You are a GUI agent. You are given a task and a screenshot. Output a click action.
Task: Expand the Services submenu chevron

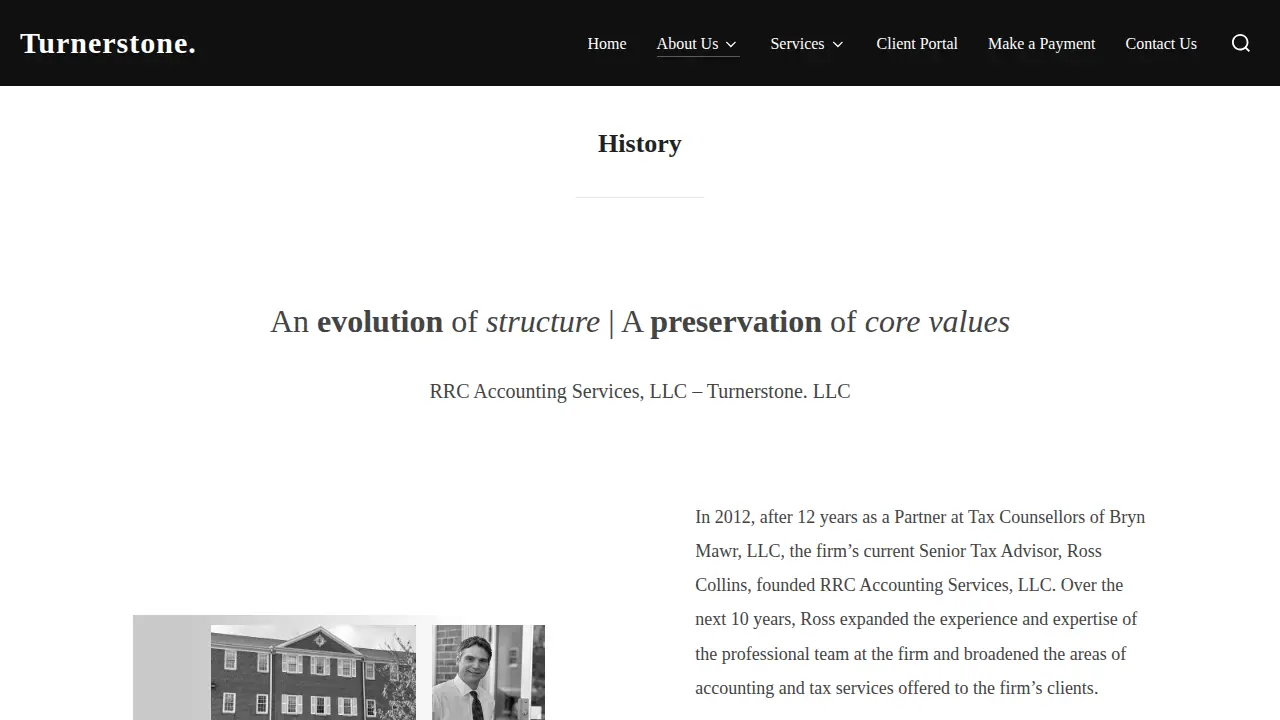click(x=838, y=44)
